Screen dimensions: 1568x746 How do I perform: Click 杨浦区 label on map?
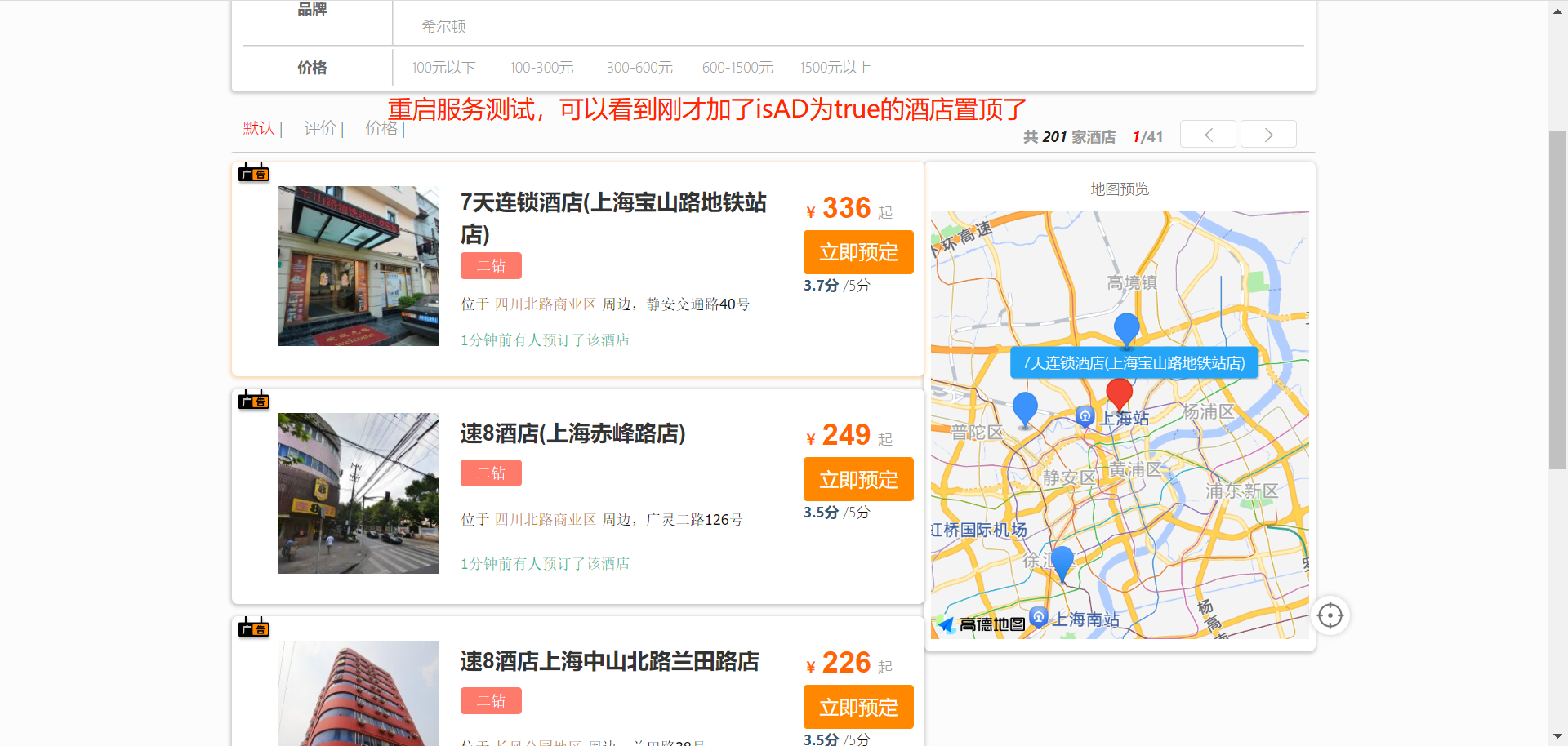1209,412
